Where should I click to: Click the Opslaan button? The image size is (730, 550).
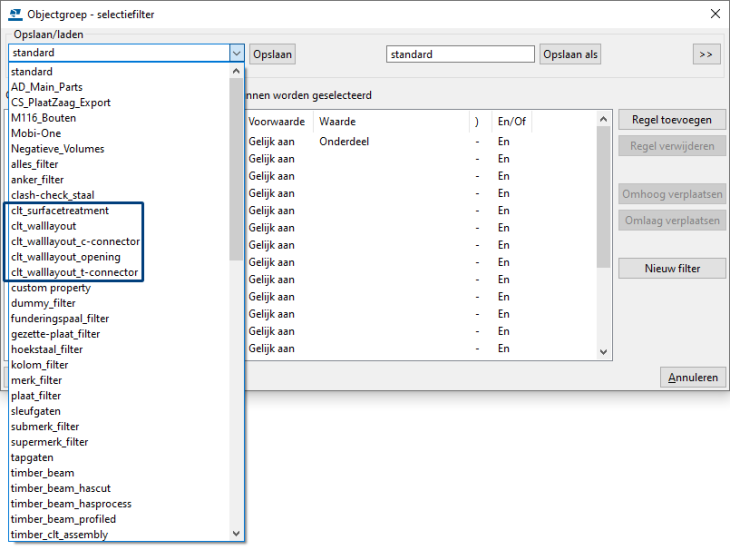[272, 54]
